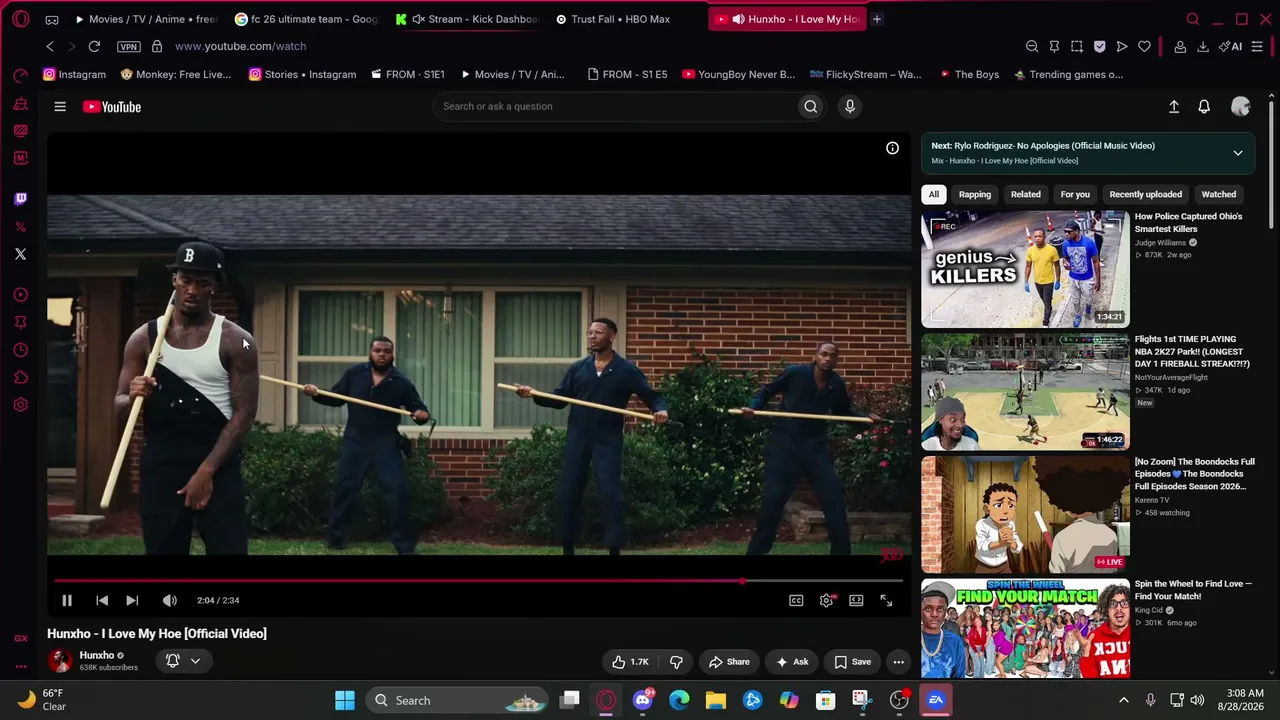This screenshot has height=720, width=1280.
Task: Start voice search with the microphone
Action: tap(850, 106)
